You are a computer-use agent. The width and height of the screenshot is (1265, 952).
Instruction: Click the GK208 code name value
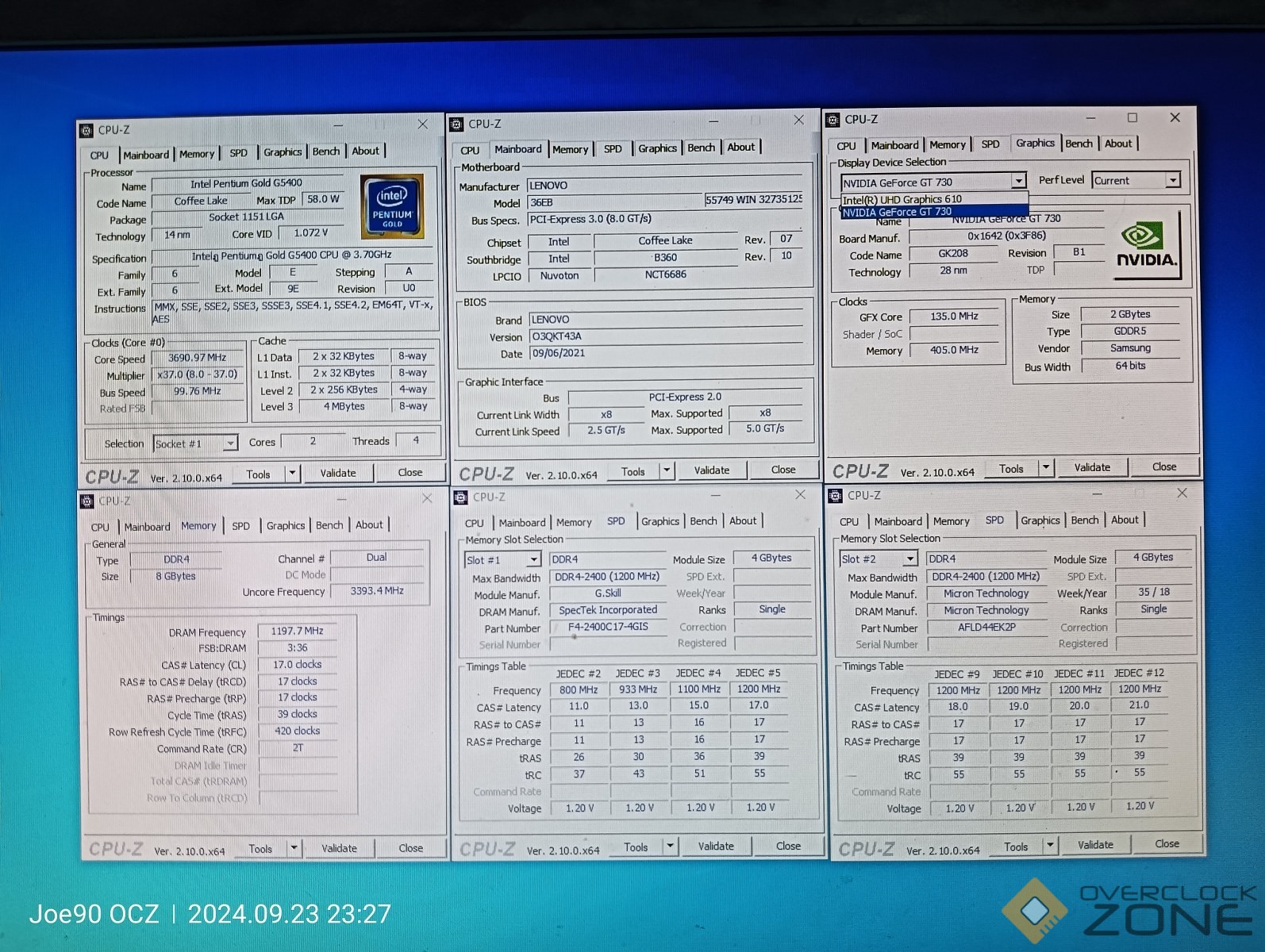tap(953, 253)
